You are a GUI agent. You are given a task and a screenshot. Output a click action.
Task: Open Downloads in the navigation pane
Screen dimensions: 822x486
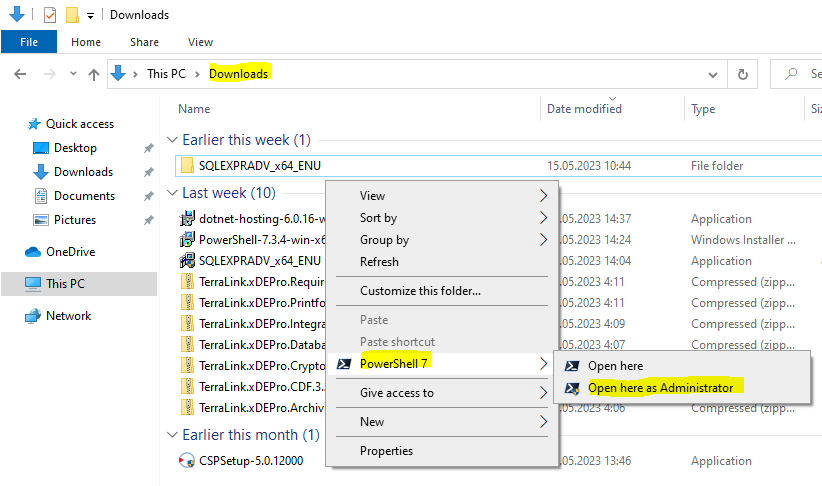click(83, 172)
